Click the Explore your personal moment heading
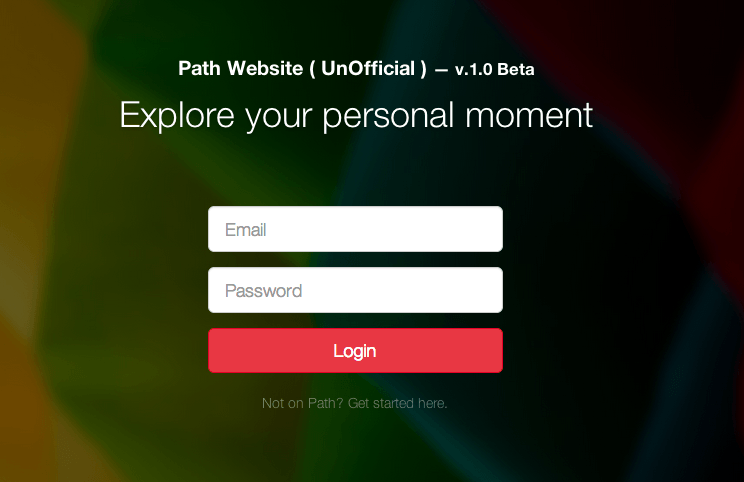The width and height of the screenshot is (744, 482). tap(356, 115)
